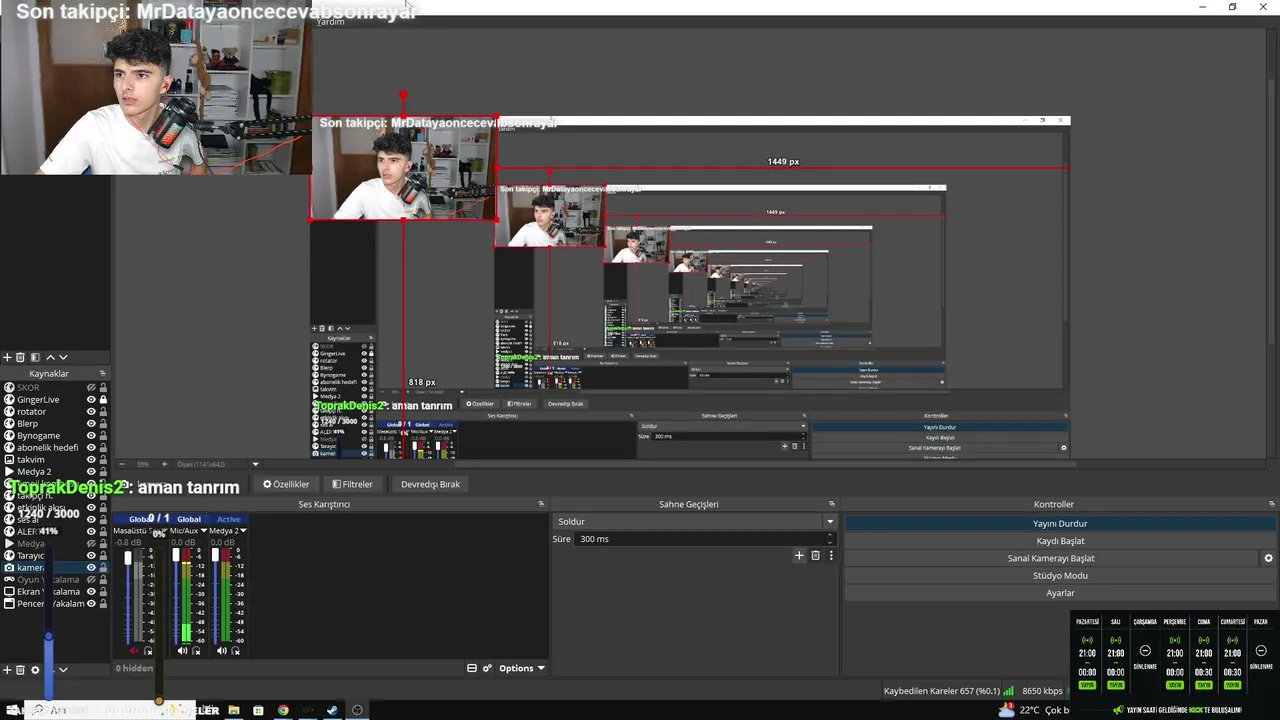Click Sanal Kamerayı Başlat

pos(1051,558)
